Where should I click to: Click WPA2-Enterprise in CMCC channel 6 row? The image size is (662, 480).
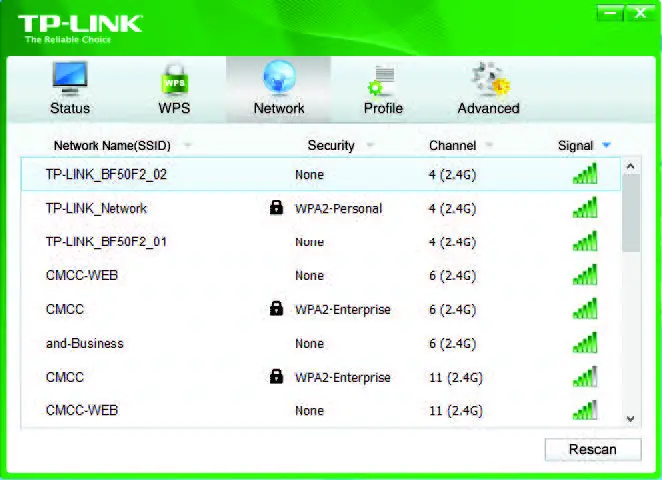click(x=343, y=309)
